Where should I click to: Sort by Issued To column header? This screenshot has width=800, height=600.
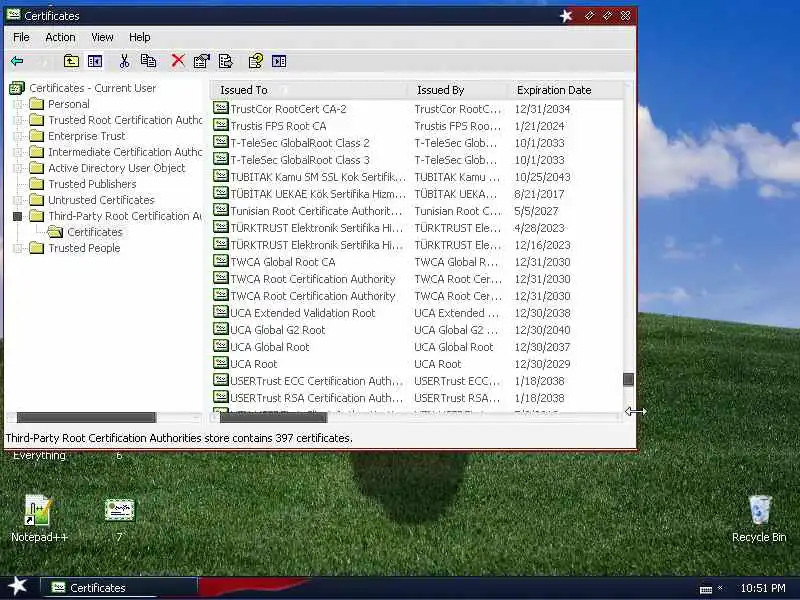tap(309, 90)
